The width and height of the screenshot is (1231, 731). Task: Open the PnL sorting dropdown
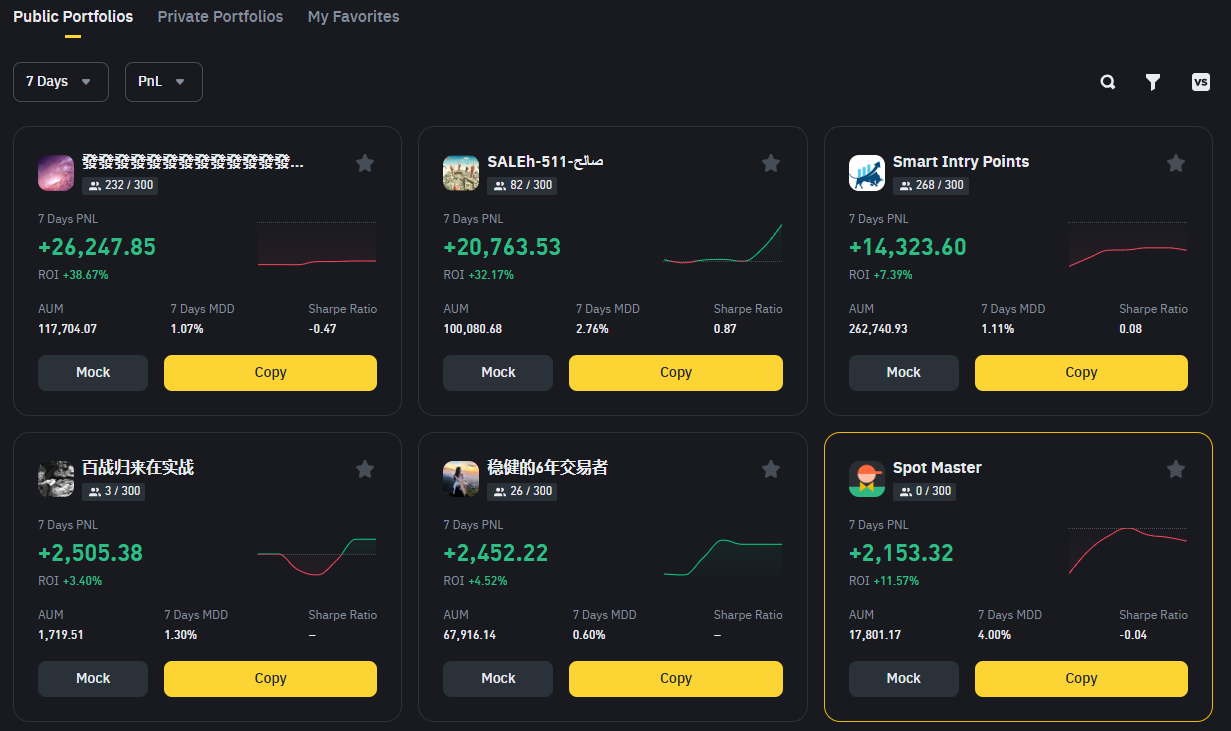point(163,82)
